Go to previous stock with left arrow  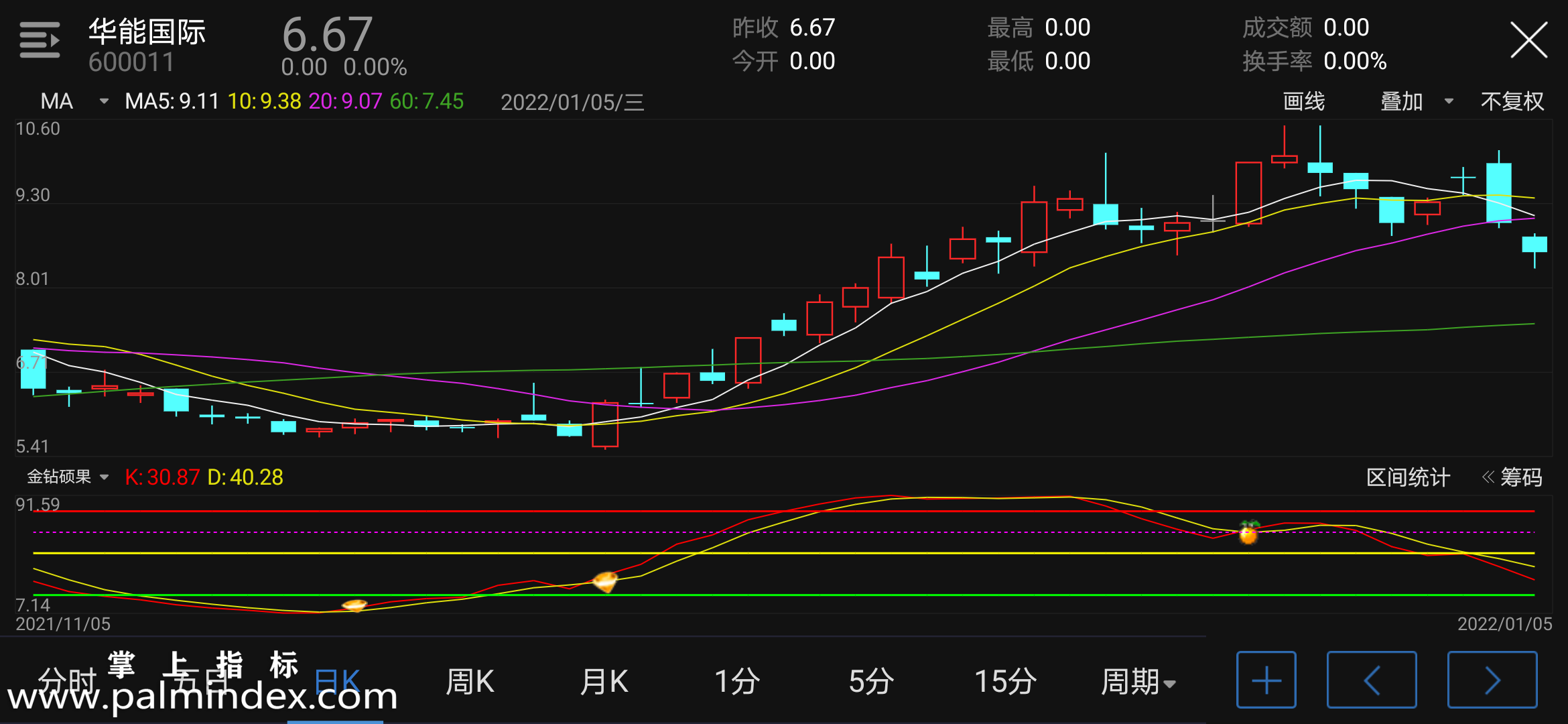click(1372, 680)
